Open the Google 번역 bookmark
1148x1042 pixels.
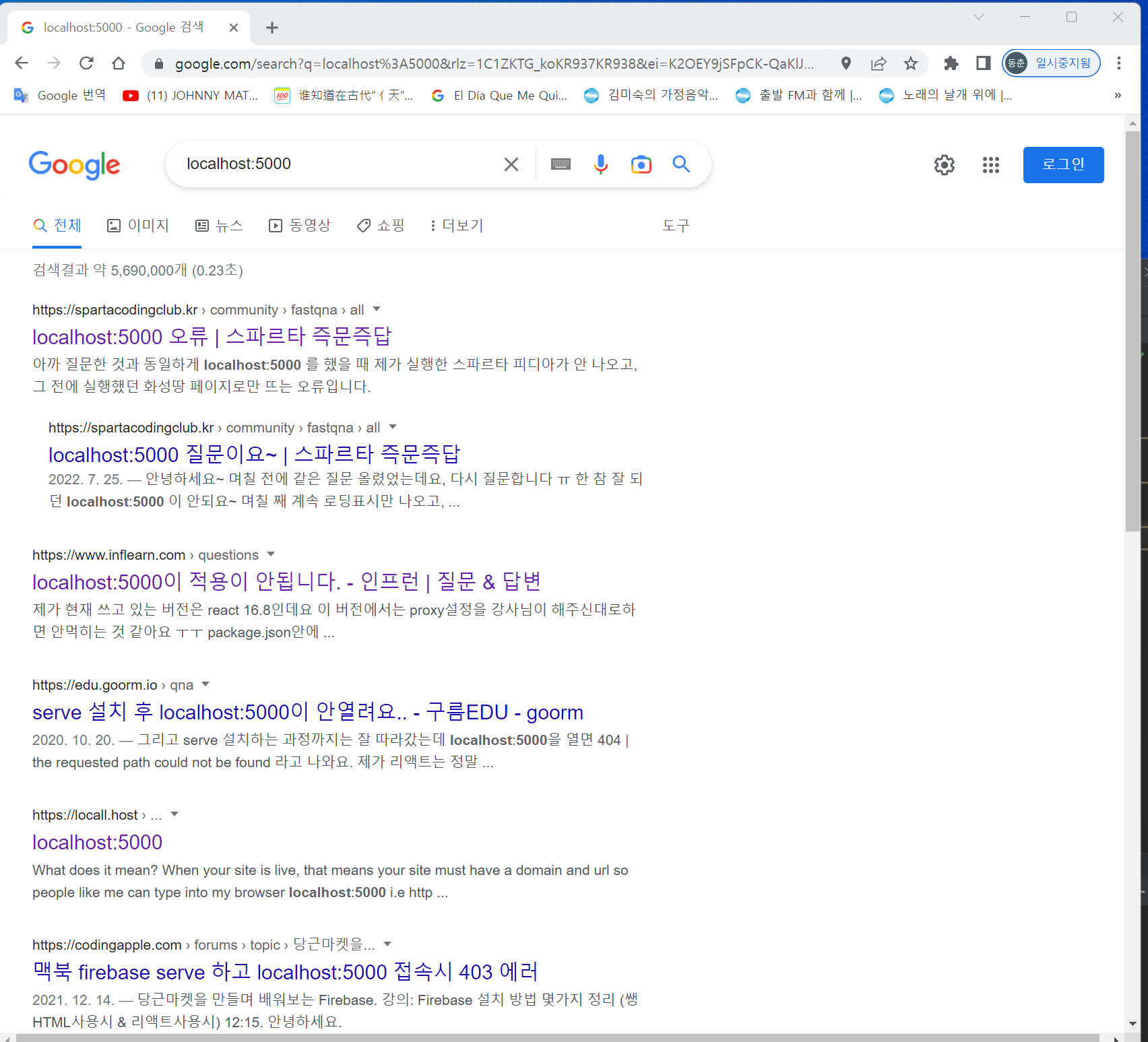[60, 96]
